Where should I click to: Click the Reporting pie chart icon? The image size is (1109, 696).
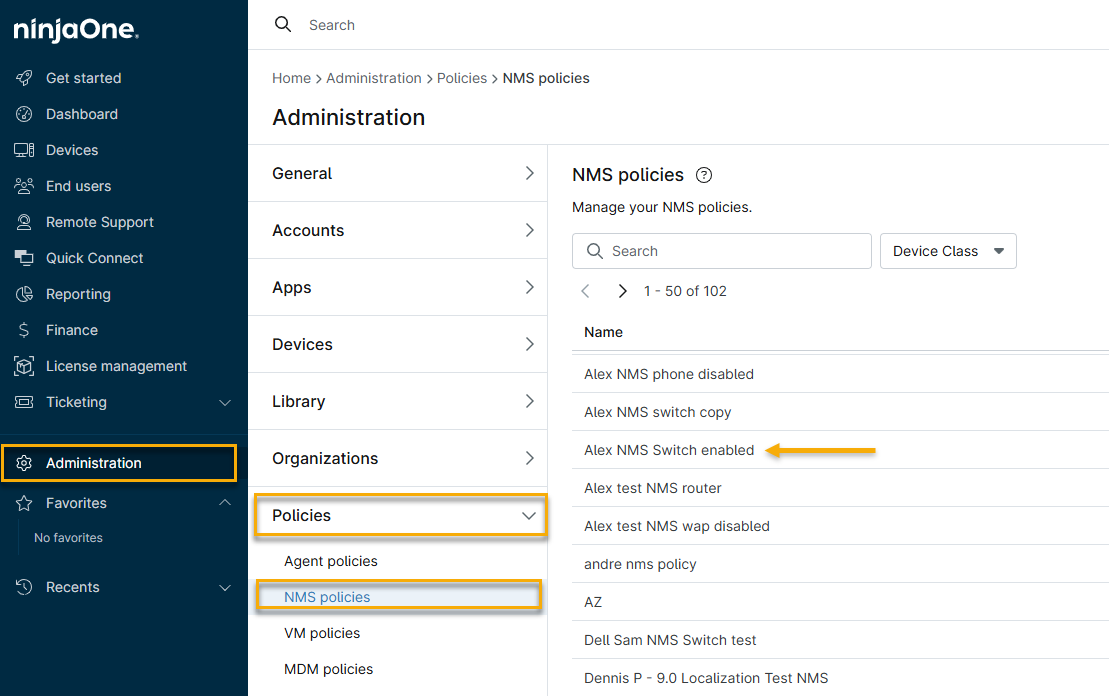pyautogui.click(x=24, y=294)
